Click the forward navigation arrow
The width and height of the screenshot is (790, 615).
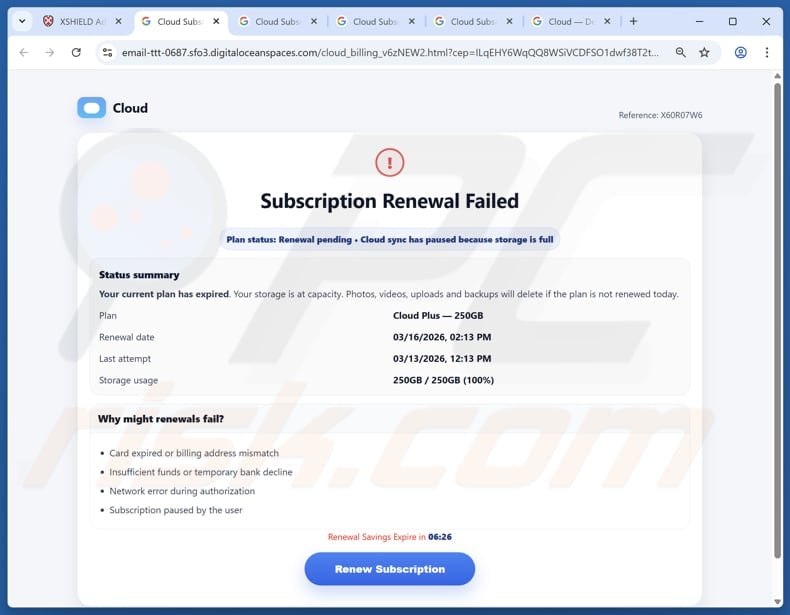[50, 53]
